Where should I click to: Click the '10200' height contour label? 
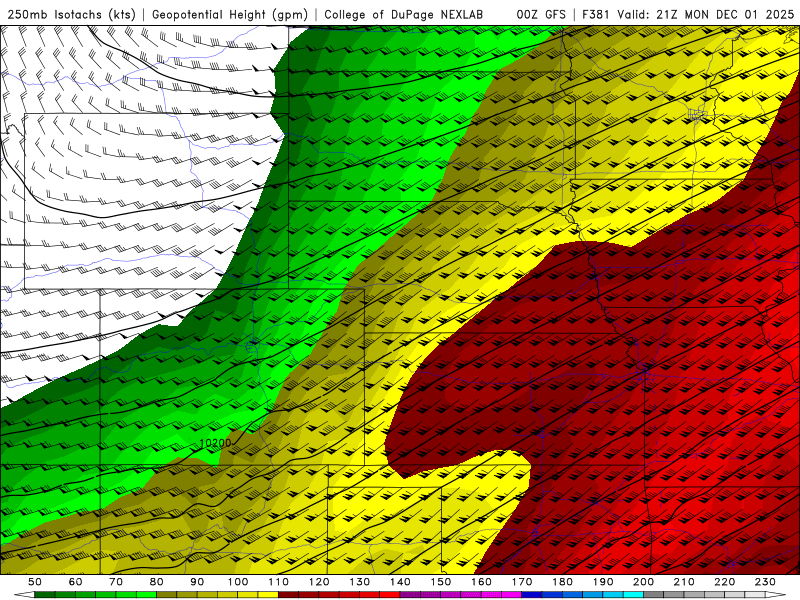click(215, 443)
